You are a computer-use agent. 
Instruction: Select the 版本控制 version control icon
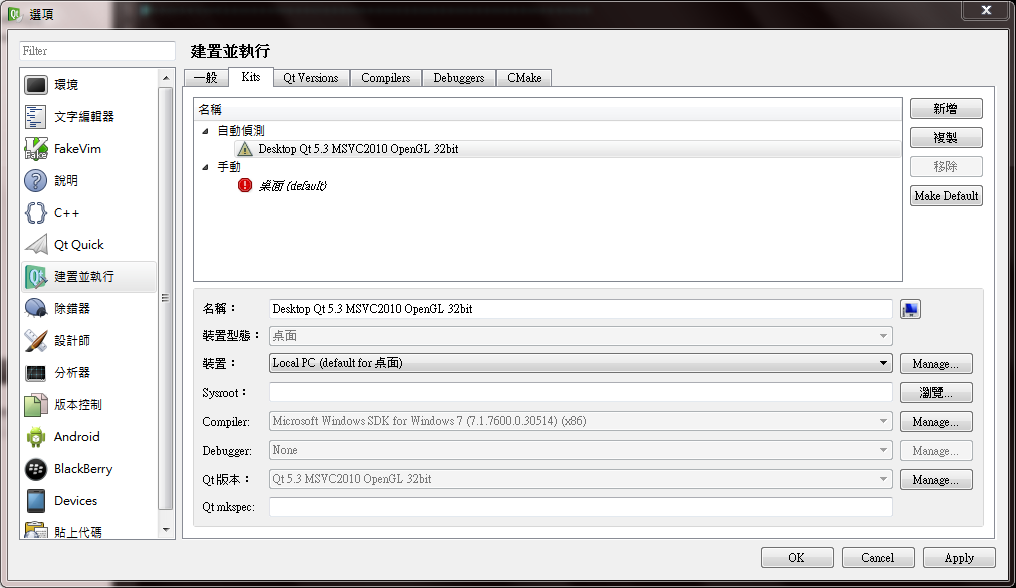36,405
